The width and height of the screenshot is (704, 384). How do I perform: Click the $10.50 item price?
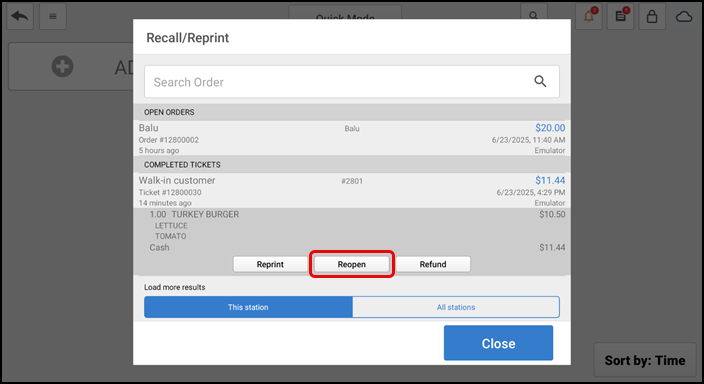coord(552,215)
